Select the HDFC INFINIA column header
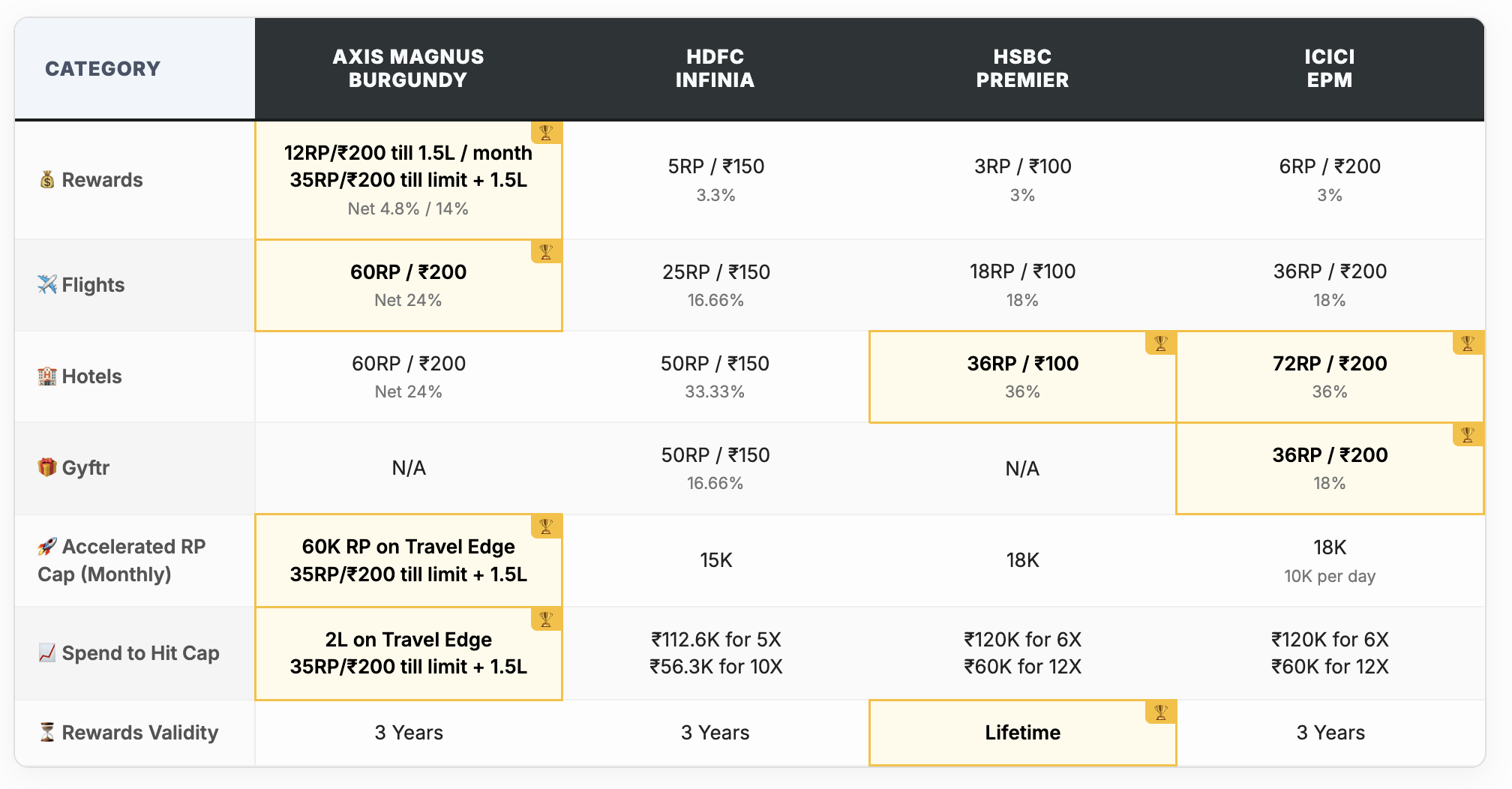Viewport: 1512px width, 789px height. (715, 68)
